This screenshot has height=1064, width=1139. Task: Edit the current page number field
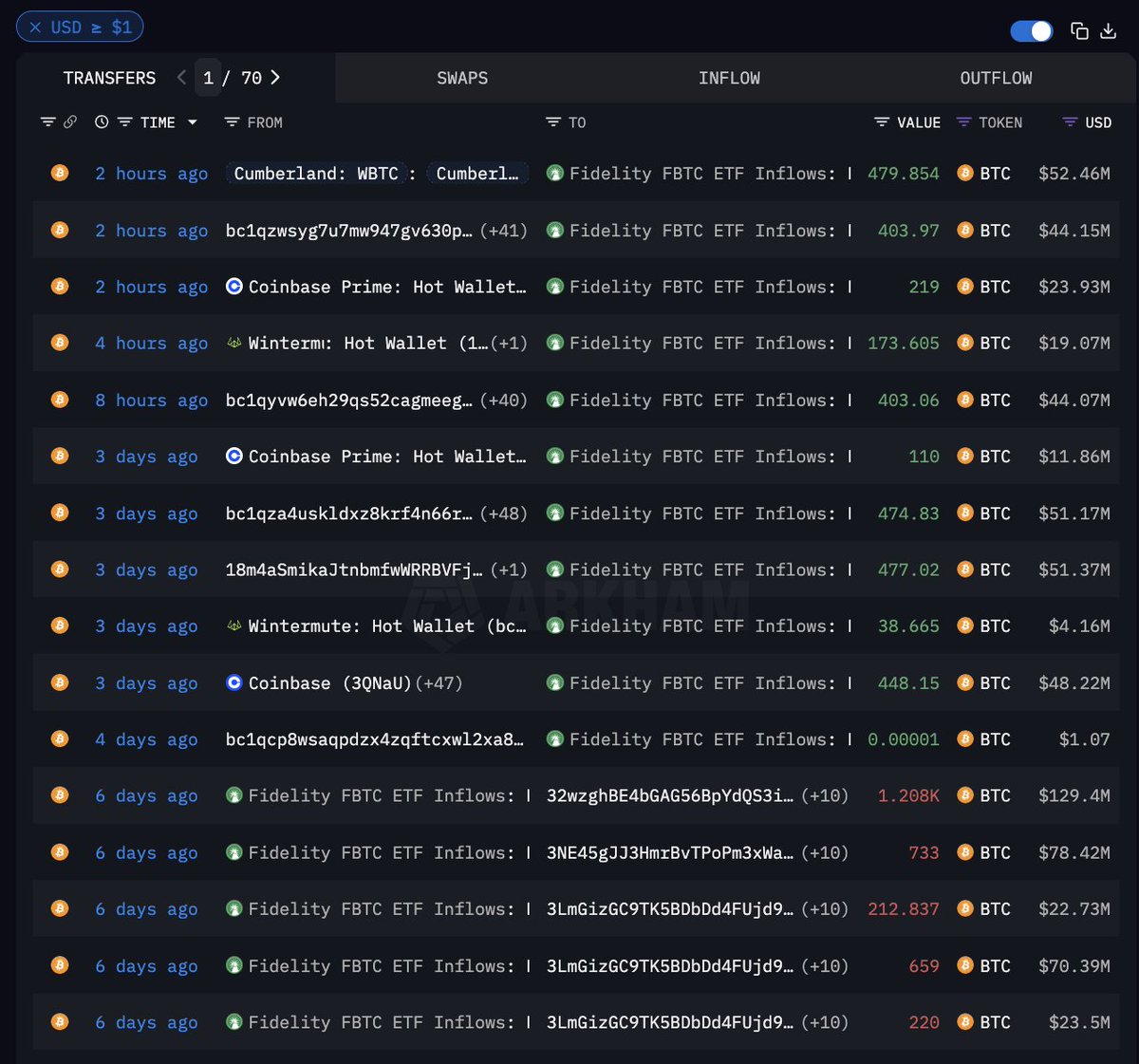208,78
